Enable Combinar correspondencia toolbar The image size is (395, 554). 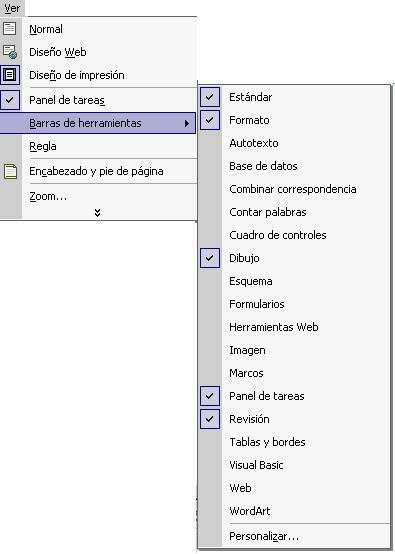(294, 189)
